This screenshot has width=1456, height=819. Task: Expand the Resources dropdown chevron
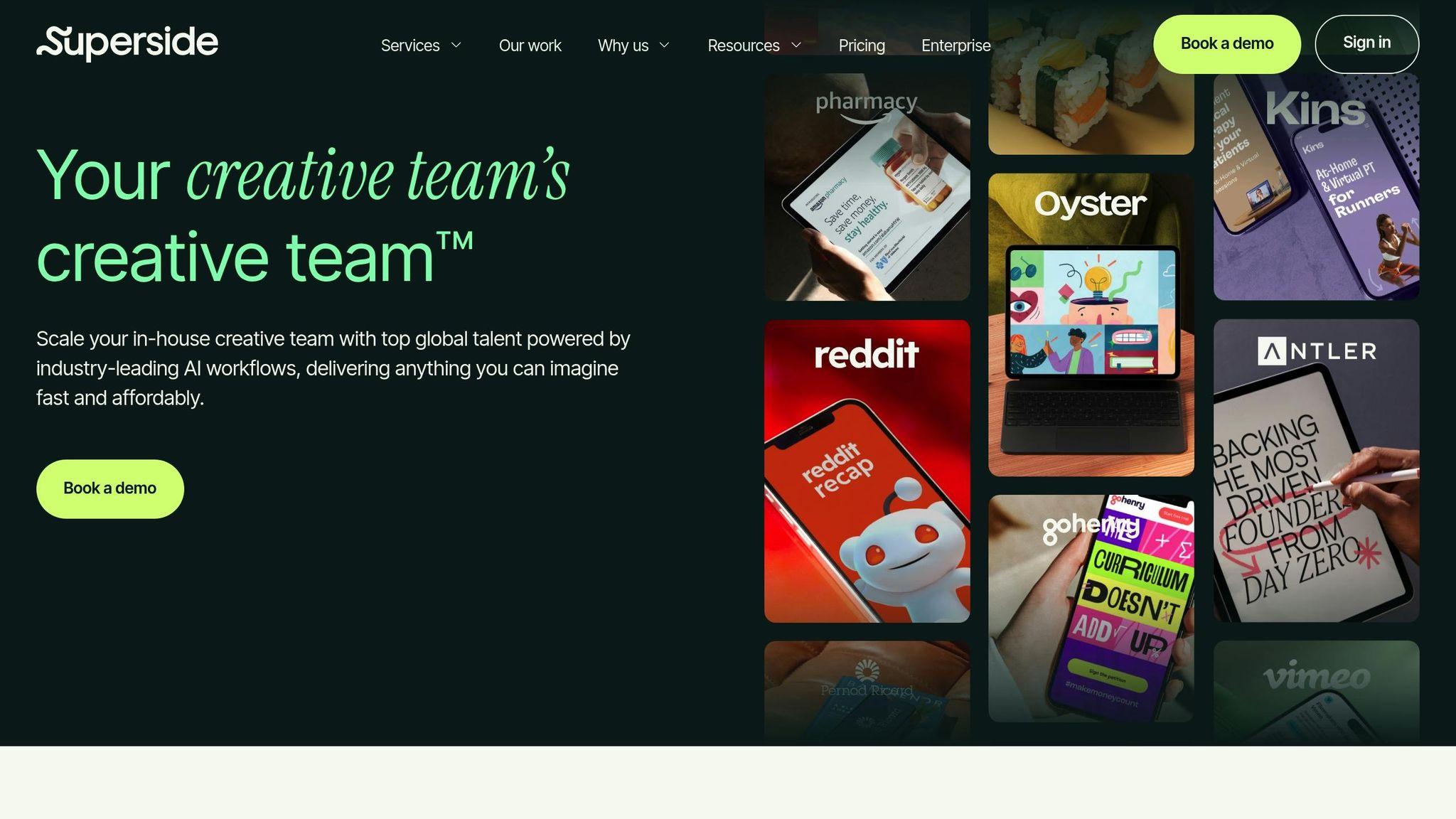pyautogui.click(x=796, y=45)
